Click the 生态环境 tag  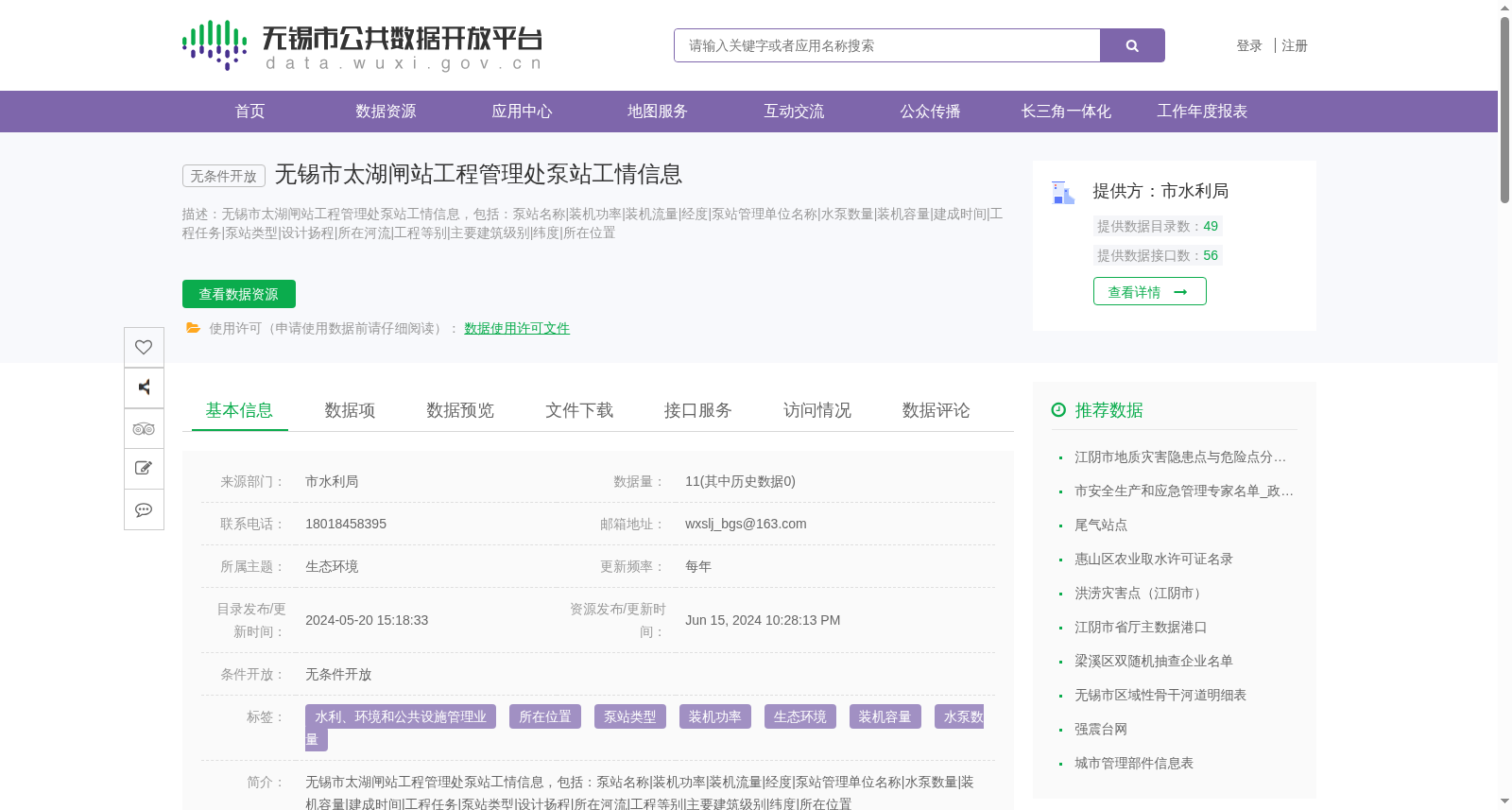(x=800, y=716)
